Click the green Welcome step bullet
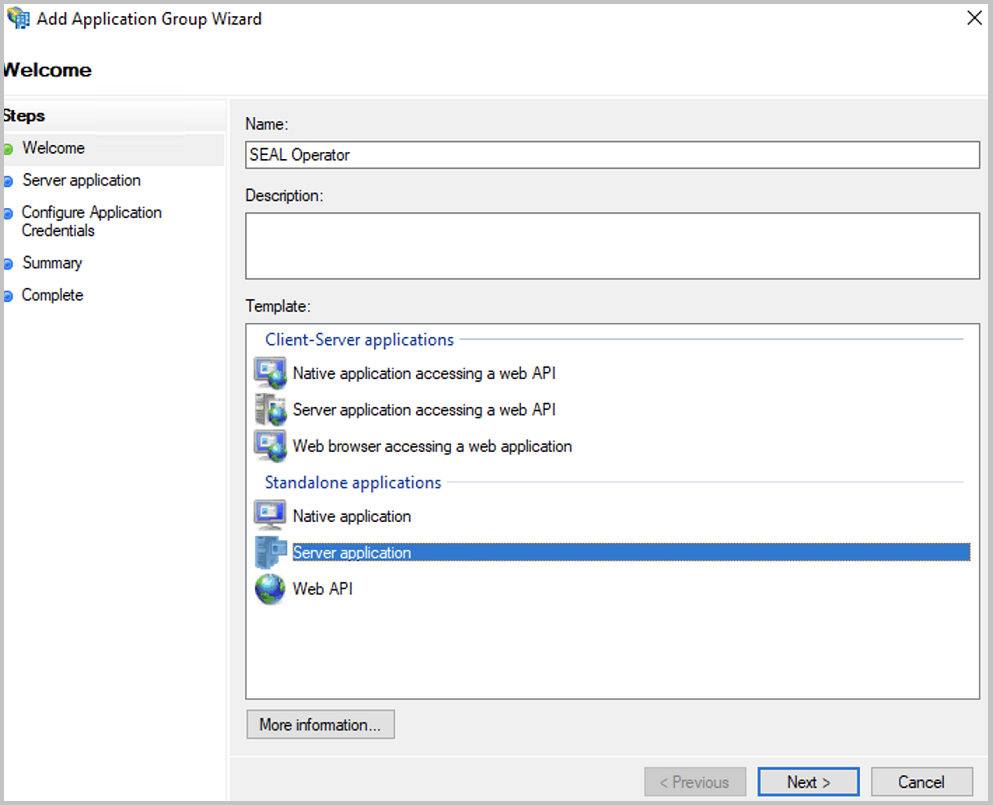The height and width of the screenshot is (805, 993). coord(8,149)
